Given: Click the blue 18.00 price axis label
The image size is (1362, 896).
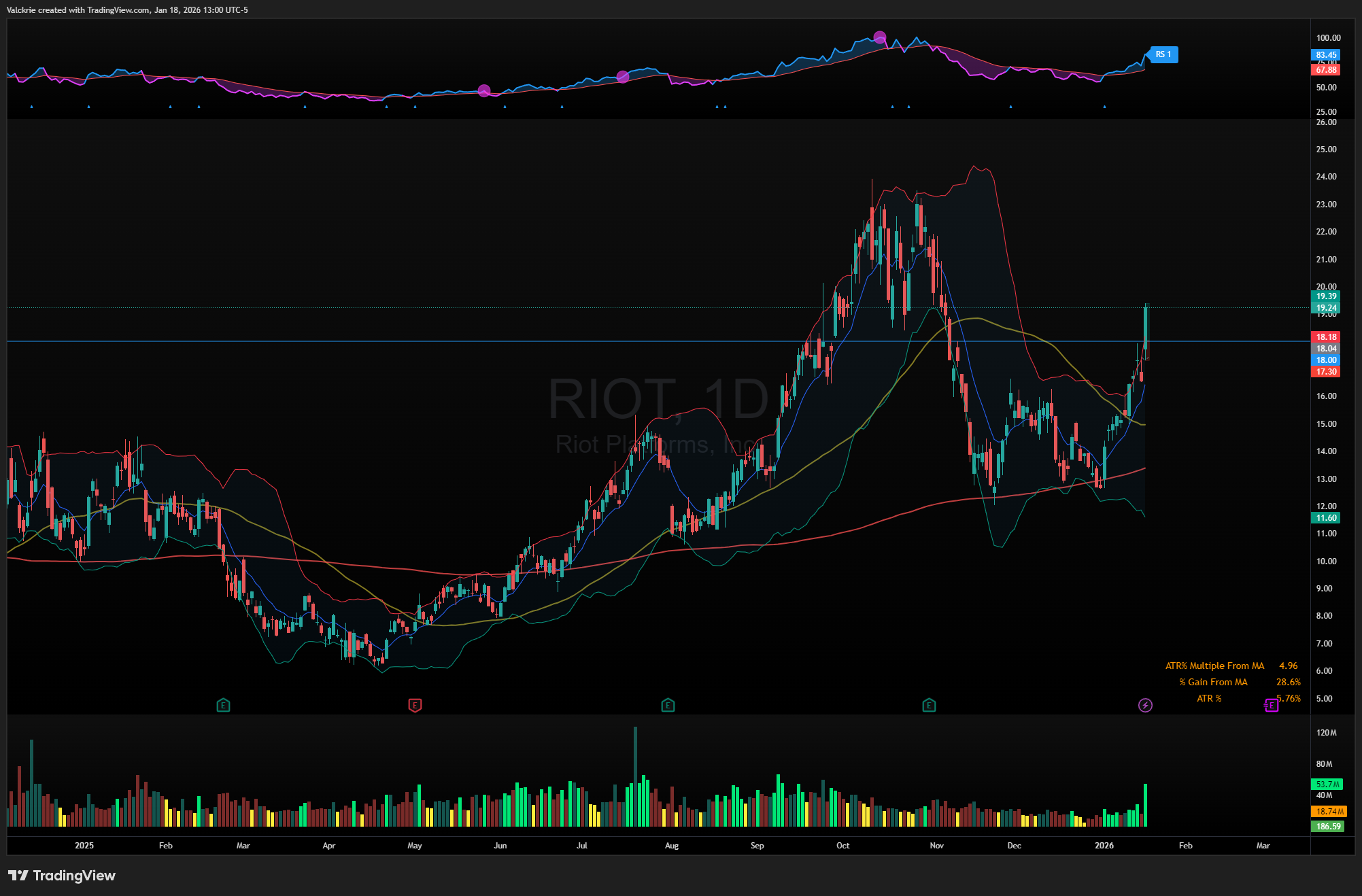Looking at the screenshot, I should coord(1325,360).
